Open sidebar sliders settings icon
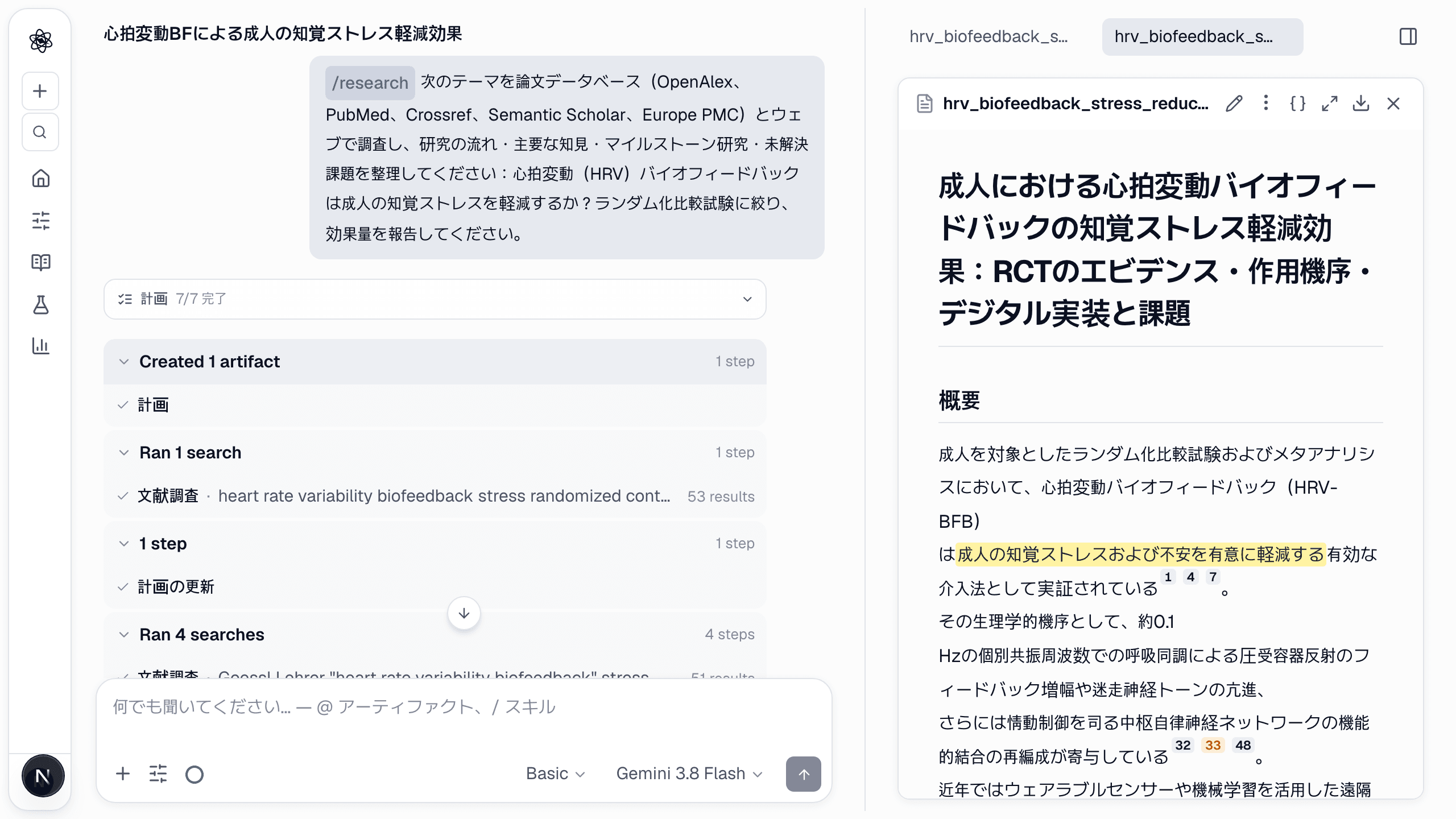 (x=40, y=220)
